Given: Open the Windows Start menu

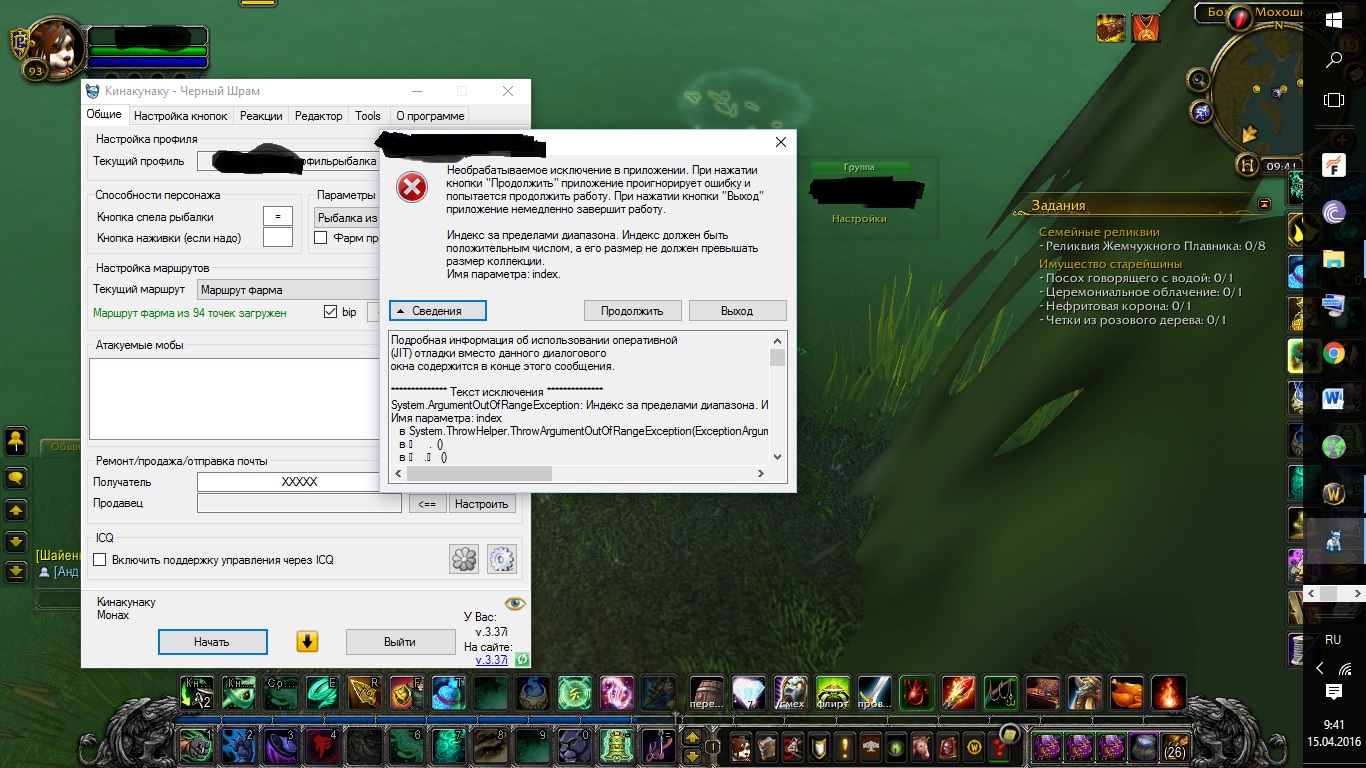Looking at the screenshot, I should 1334,20.
